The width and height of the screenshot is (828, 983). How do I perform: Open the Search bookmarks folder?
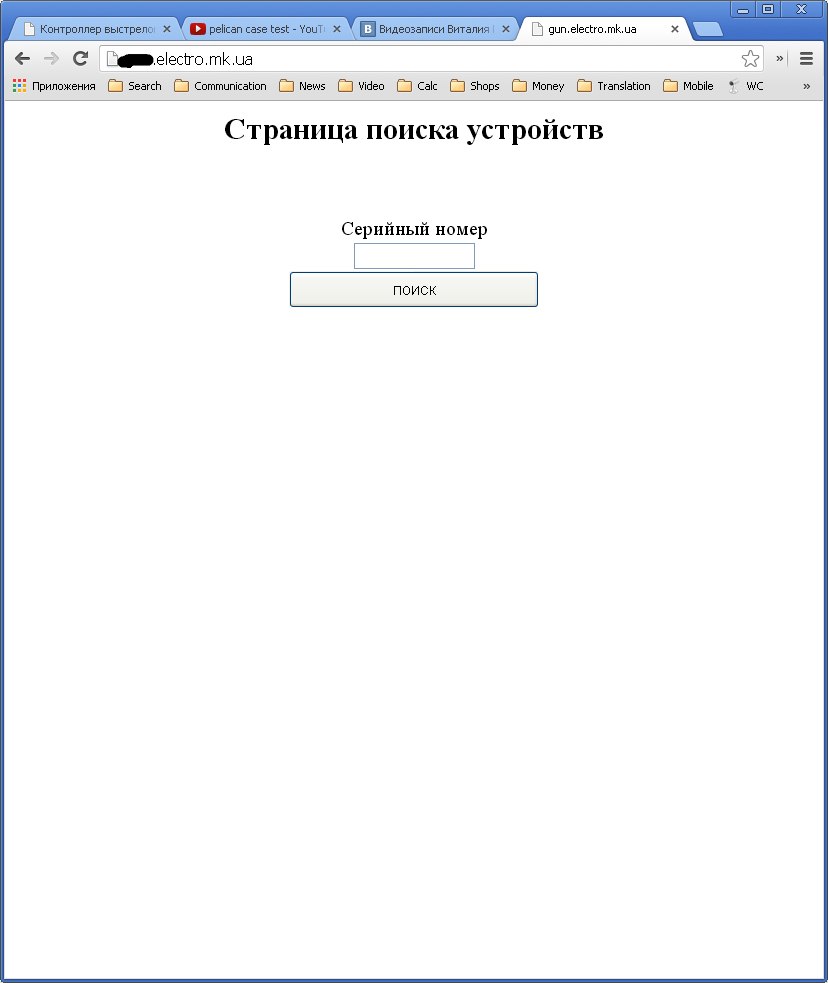pos(135,86)
